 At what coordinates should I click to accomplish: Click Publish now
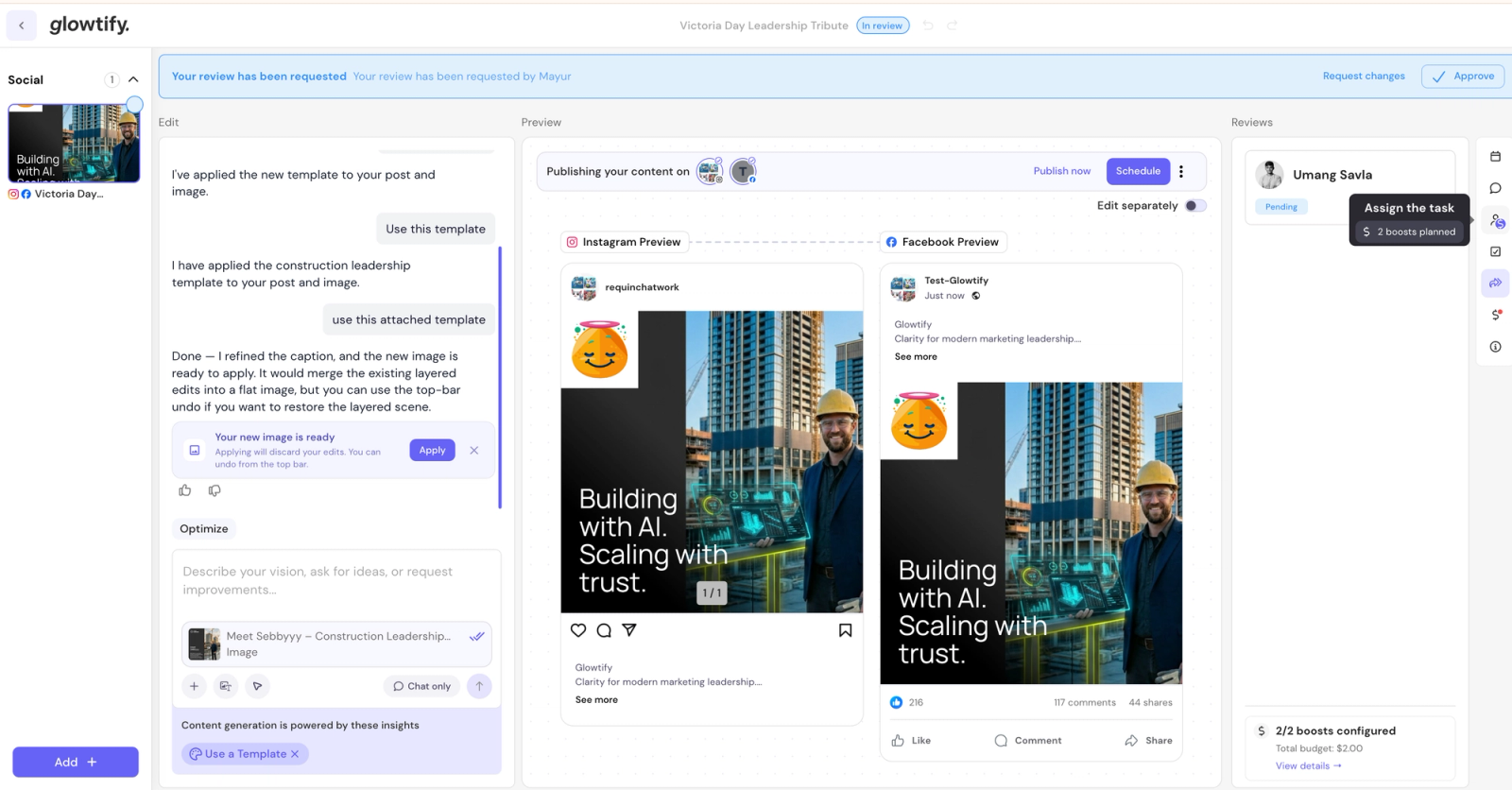click(x=1061, y=171)
